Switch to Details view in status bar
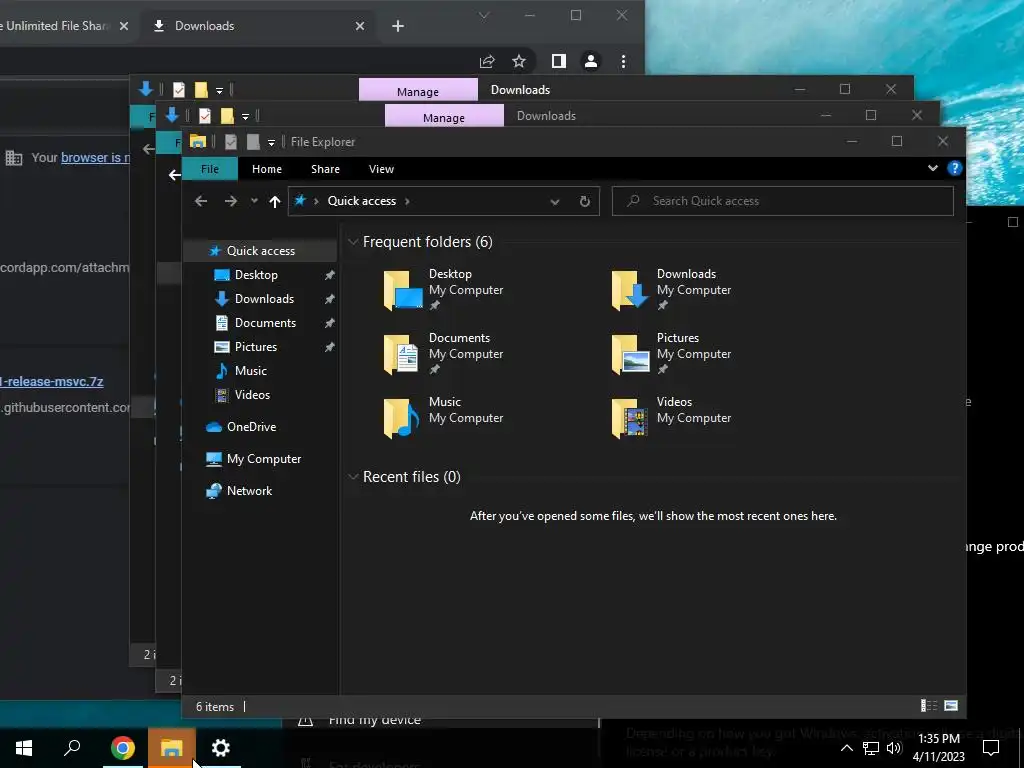 pos(929,705)
